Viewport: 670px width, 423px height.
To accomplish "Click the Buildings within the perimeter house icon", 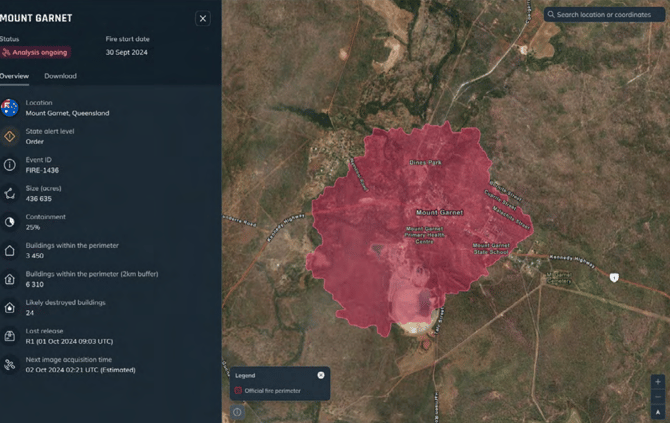I will 9,250.
